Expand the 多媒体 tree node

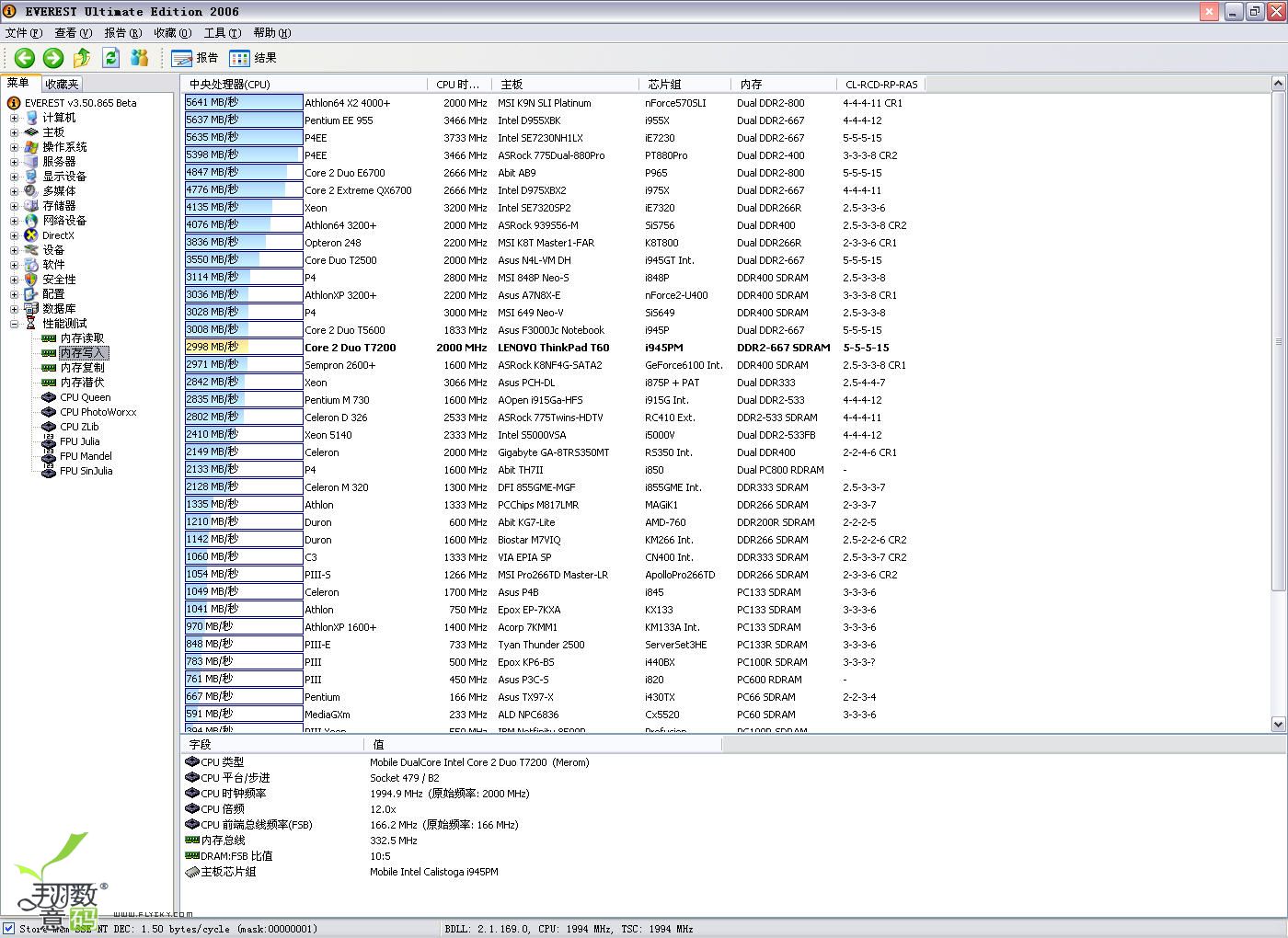tap(14, 191)
